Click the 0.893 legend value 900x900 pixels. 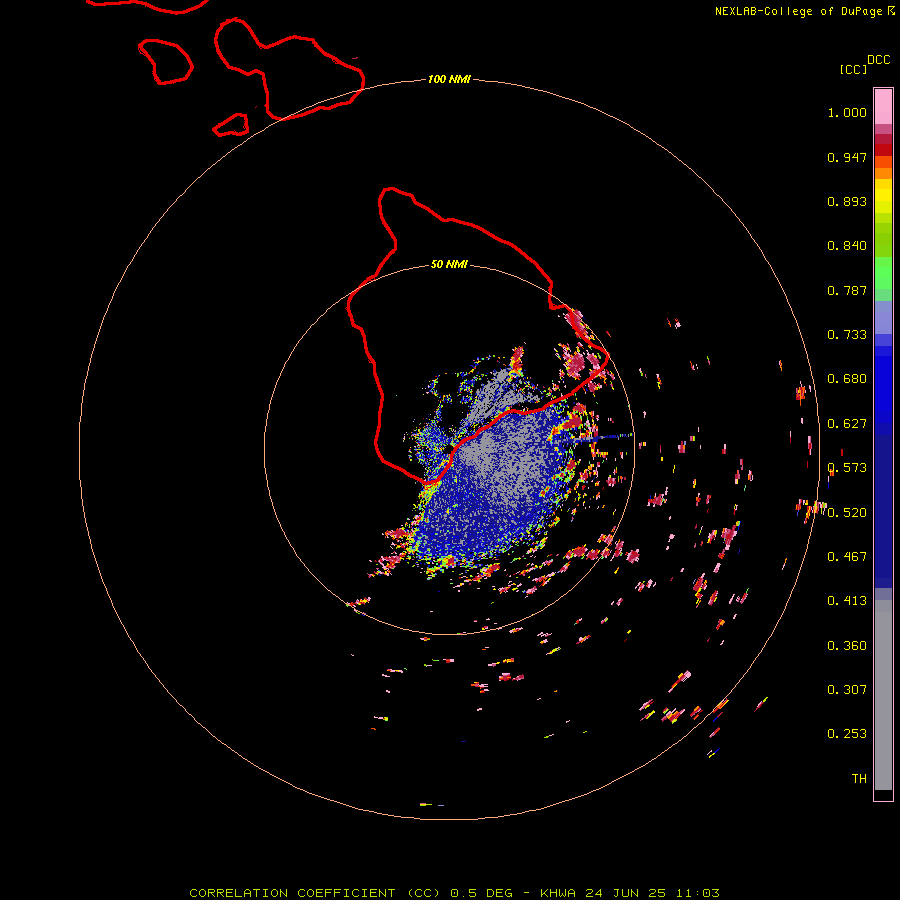[x=847, y=201]
